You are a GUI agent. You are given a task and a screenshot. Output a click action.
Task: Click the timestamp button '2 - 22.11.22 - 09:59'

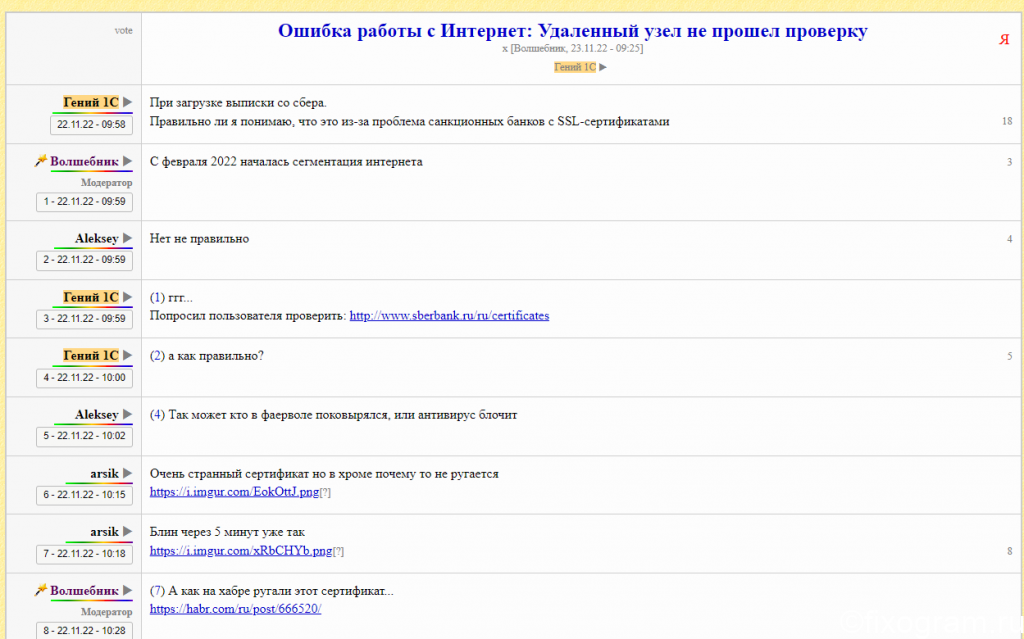(84, 259)
